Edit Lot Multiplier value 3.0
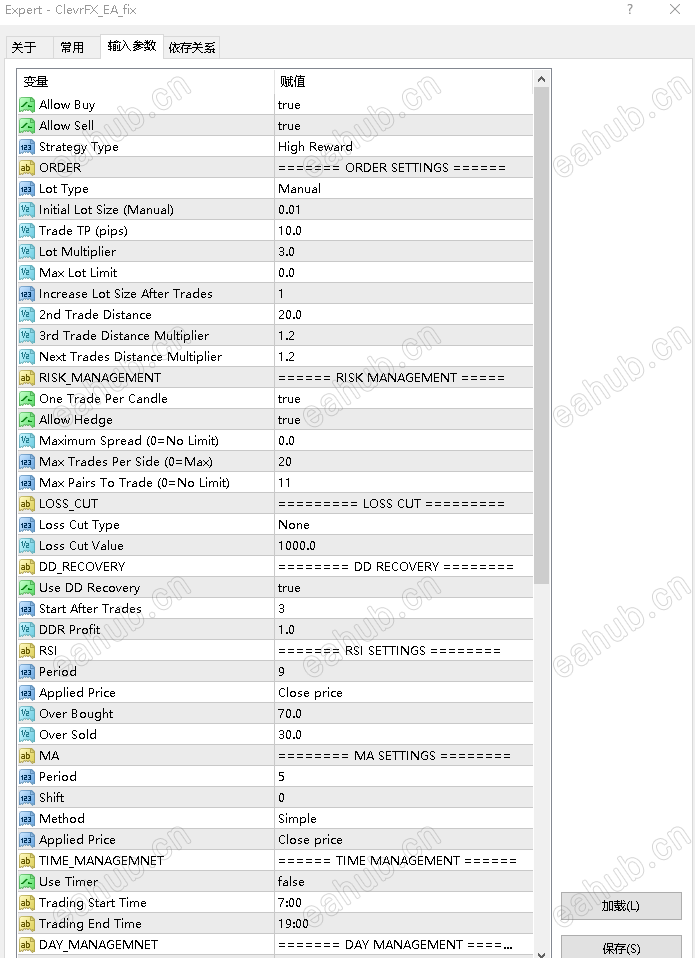Screen dimensions: 695x958 (404, 251)
